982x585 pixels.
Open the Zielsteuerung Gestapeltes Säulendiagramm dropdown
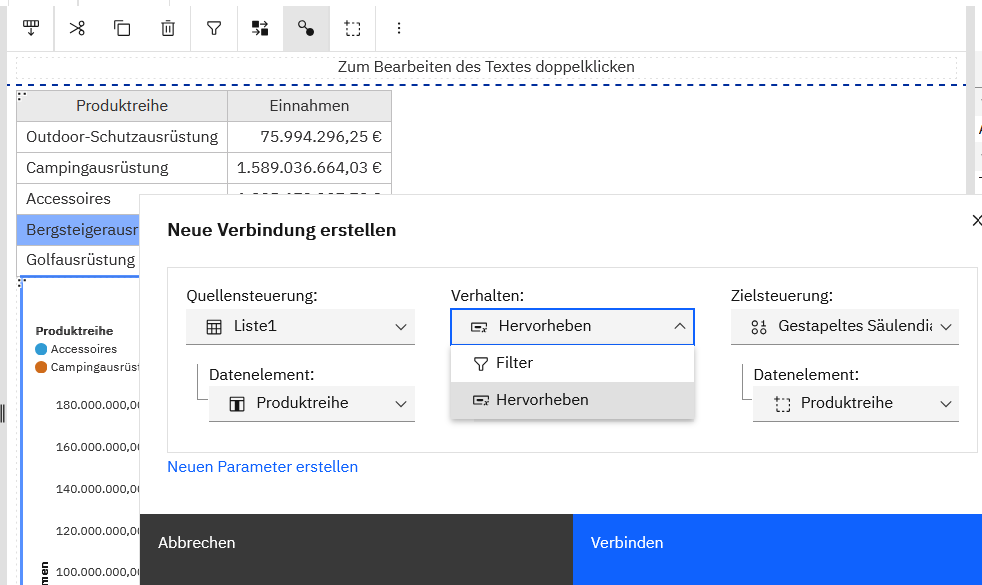pos(844,326)
